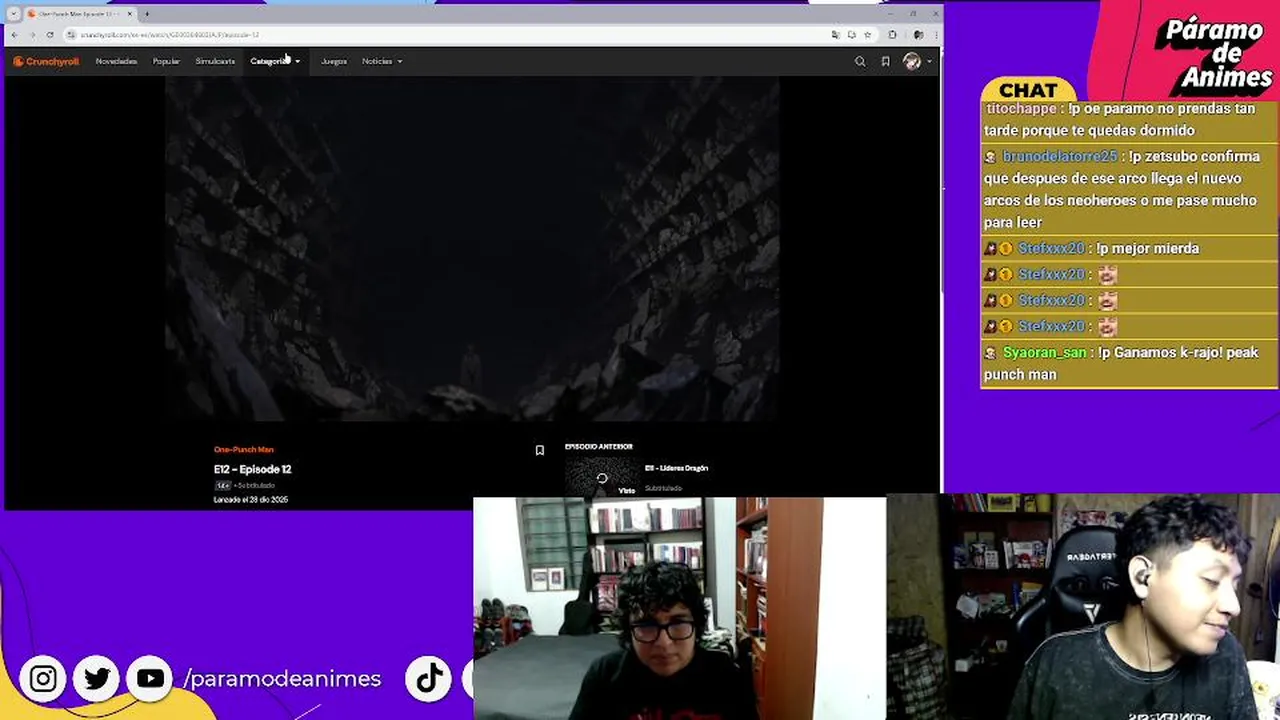Click the CHAT header label
1280x720 pixels.
pyautogui.click(x=1027, y=90)
